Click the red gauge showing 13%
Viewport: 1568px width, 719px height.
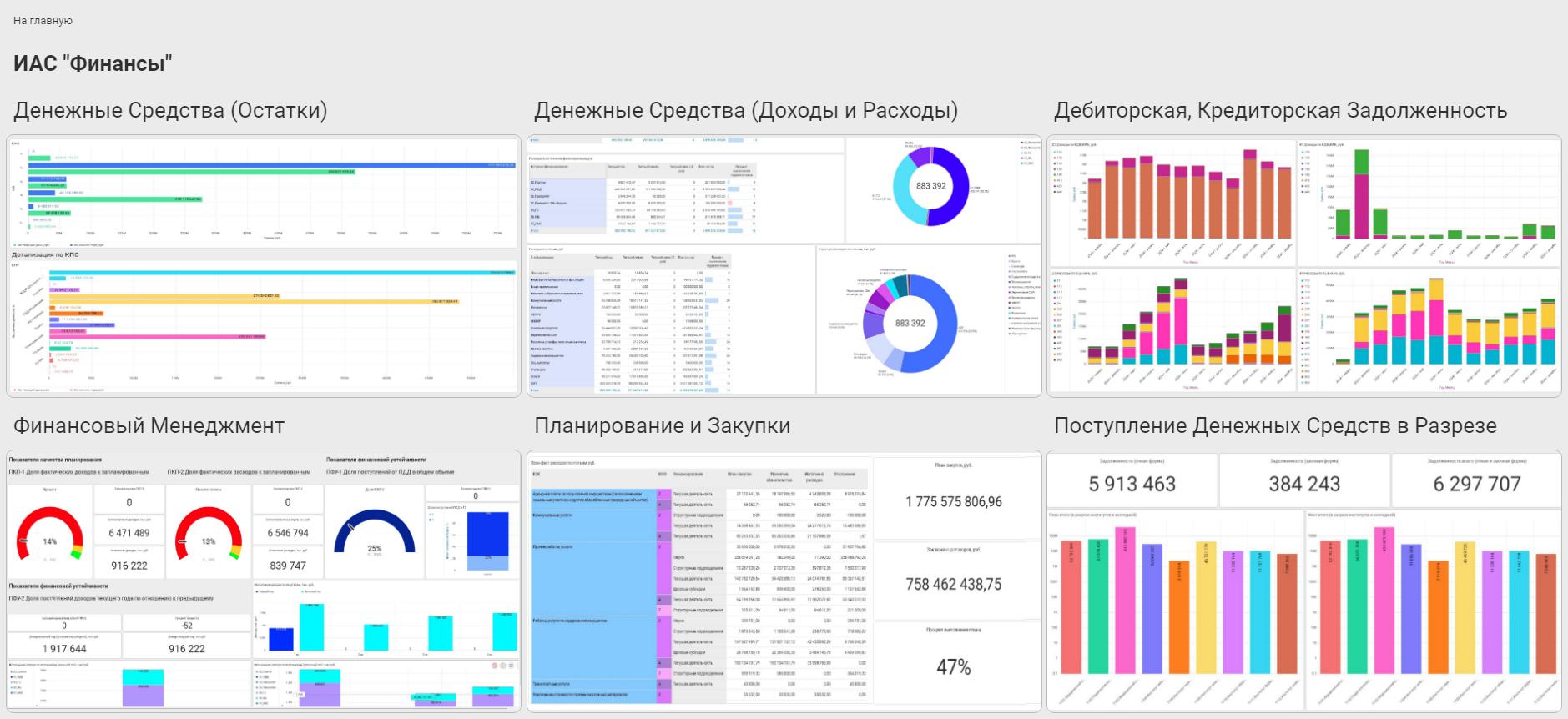click(x=208, y=534)
